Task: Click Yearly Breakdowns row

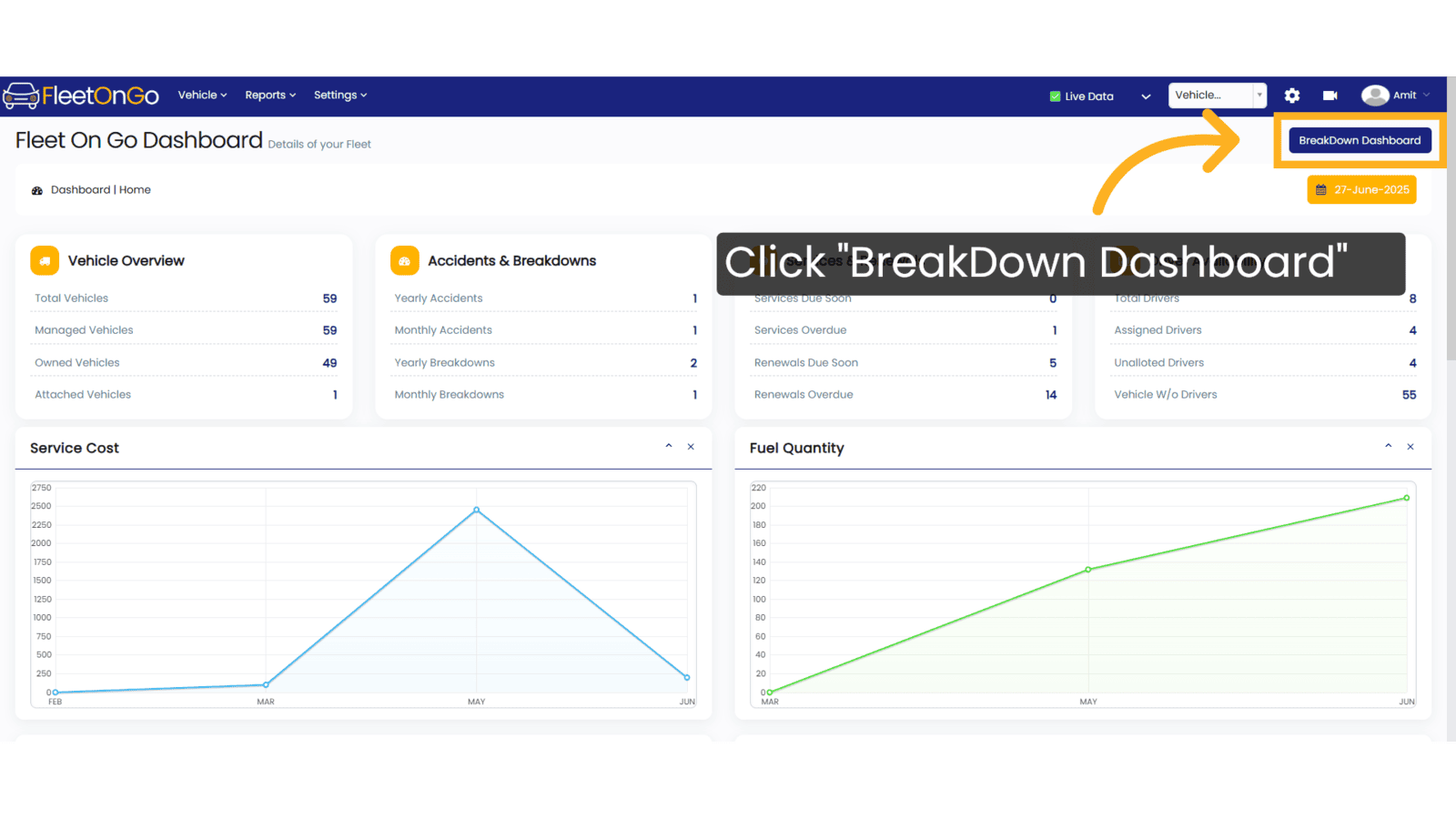Action: pyautogui.click(x=545, y=362)
